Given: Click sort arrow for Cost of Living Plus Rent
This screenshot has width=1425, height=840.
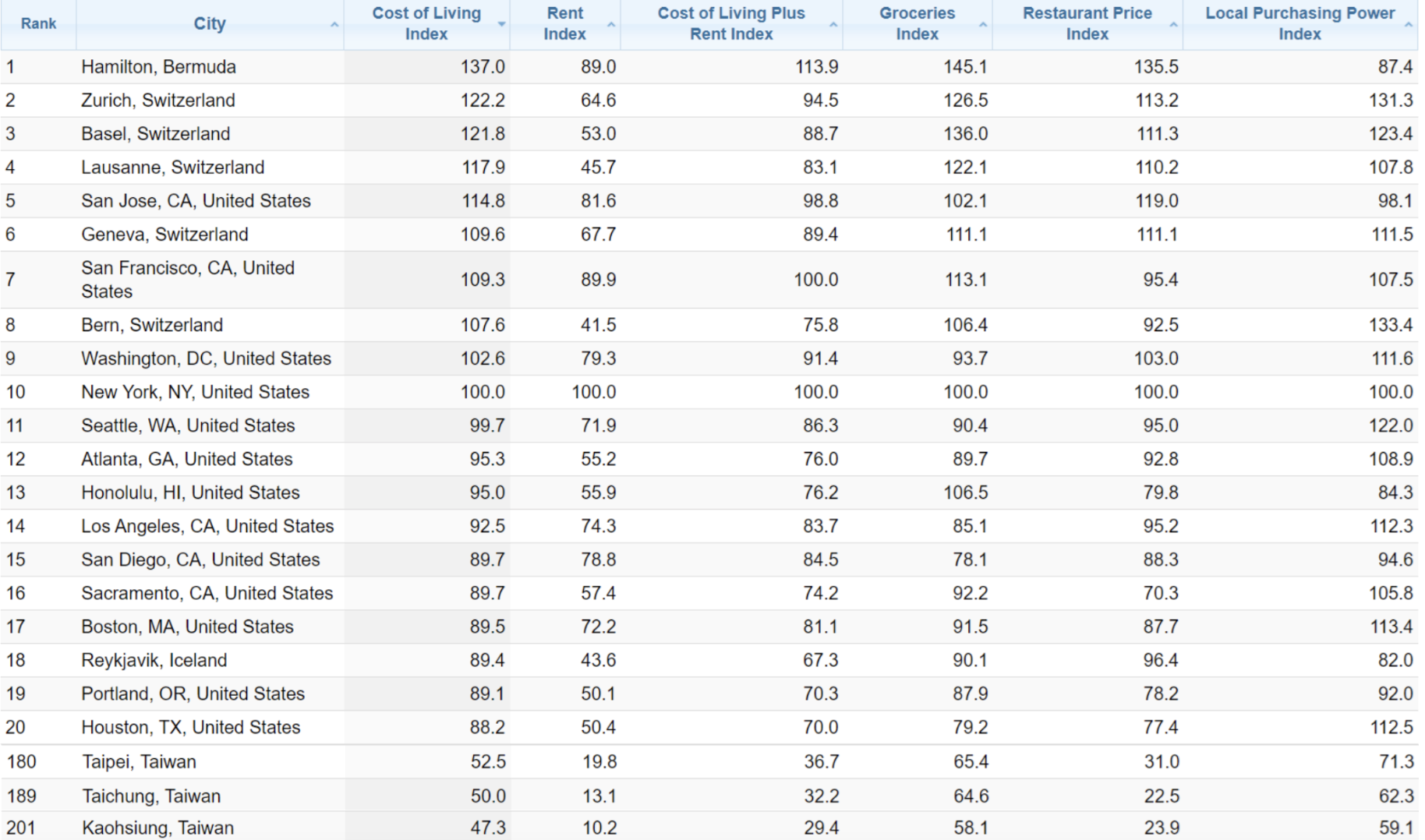Looking at the screenshot, I should tap(833, 25).
